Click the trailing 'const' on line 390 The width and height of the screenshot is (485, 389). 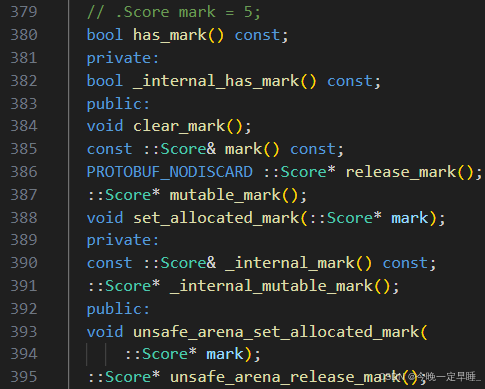(x=405, y=263)
